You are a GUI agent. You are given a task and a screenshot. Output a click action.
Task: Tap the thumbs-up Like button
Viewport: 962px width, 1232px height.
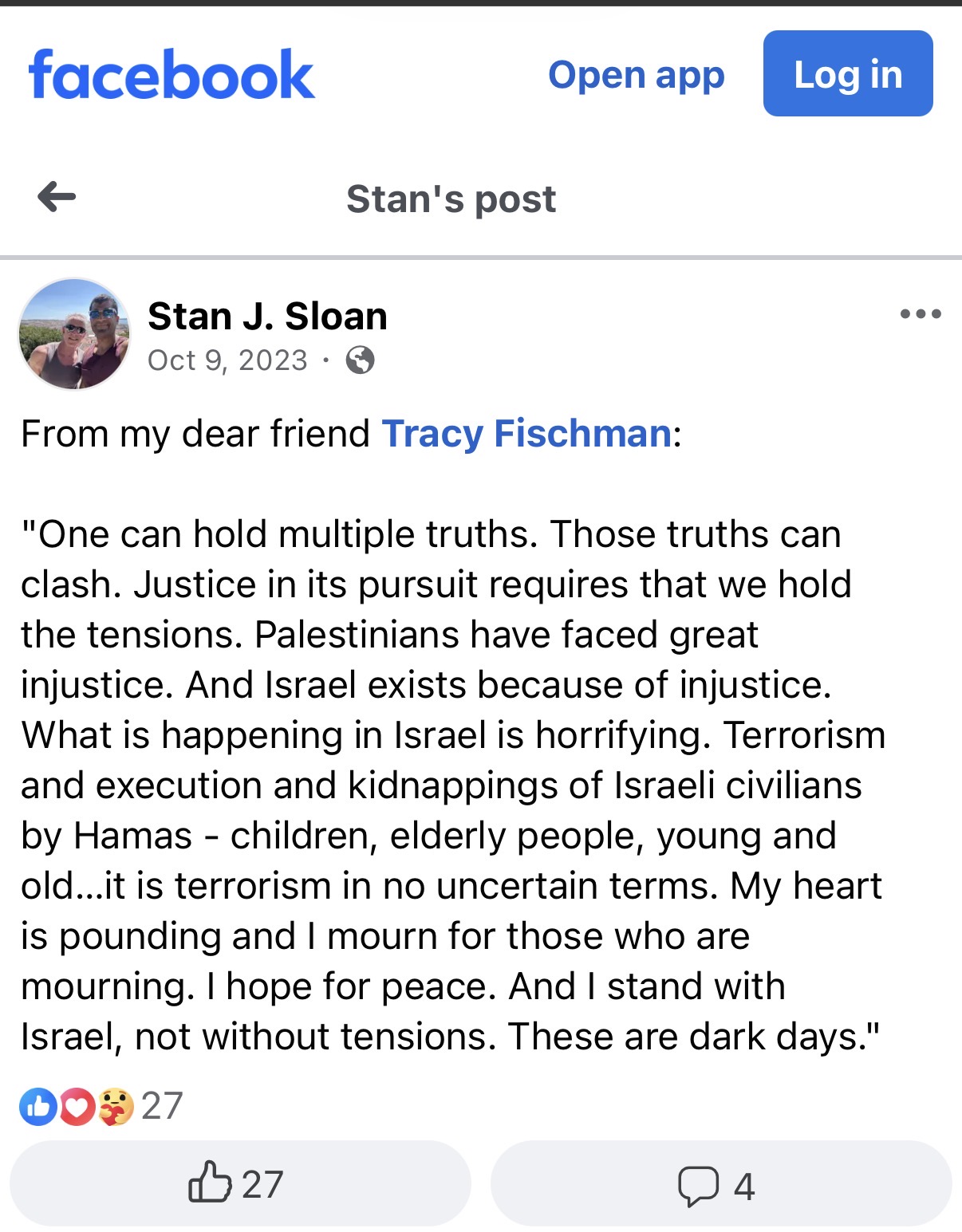[x=240, y=1183]
